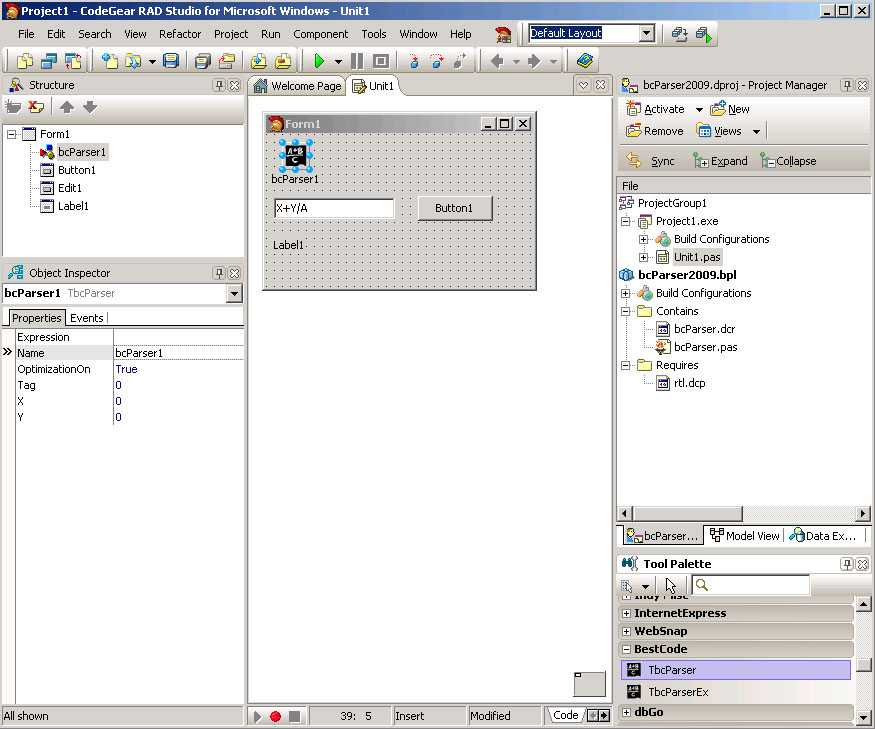Open the Object Inspector component selector dropdown
This screenshot has width=875, height=729.
[234, 293]
